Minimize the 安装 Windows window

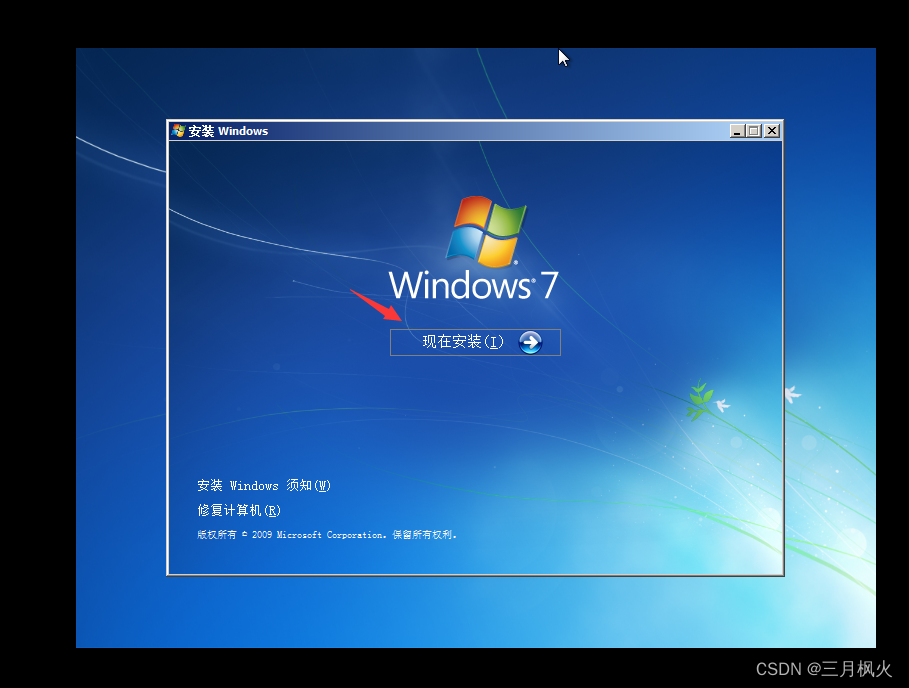click(737, 131)
